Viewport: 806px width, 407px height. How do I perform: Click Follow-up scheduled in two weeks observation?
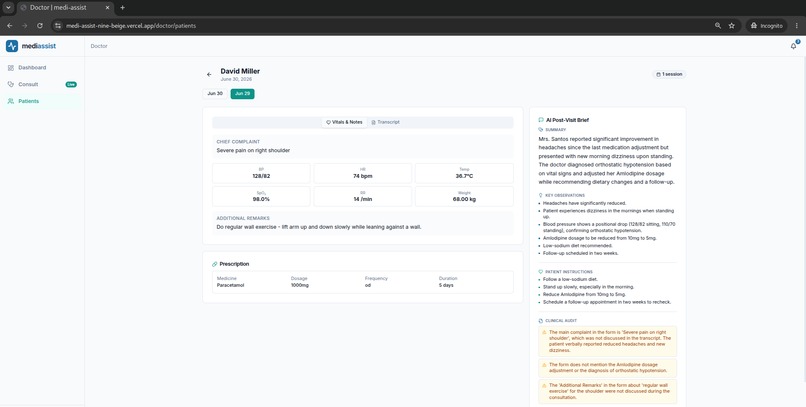pyautogui.click(x=581, y=253)
